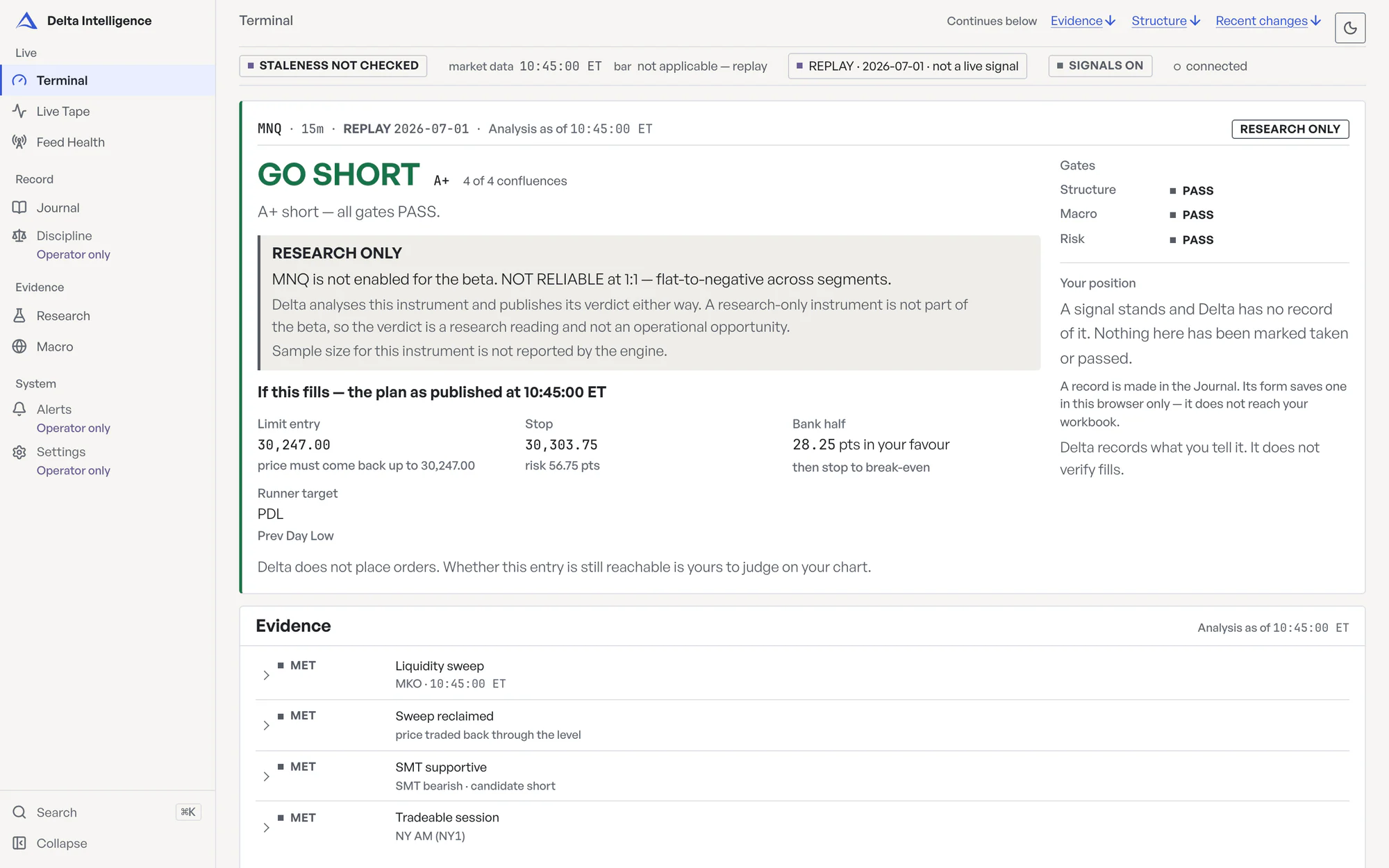
Task: Click the Delta Intelligence logo icon
Action: [x=26, y=21]
